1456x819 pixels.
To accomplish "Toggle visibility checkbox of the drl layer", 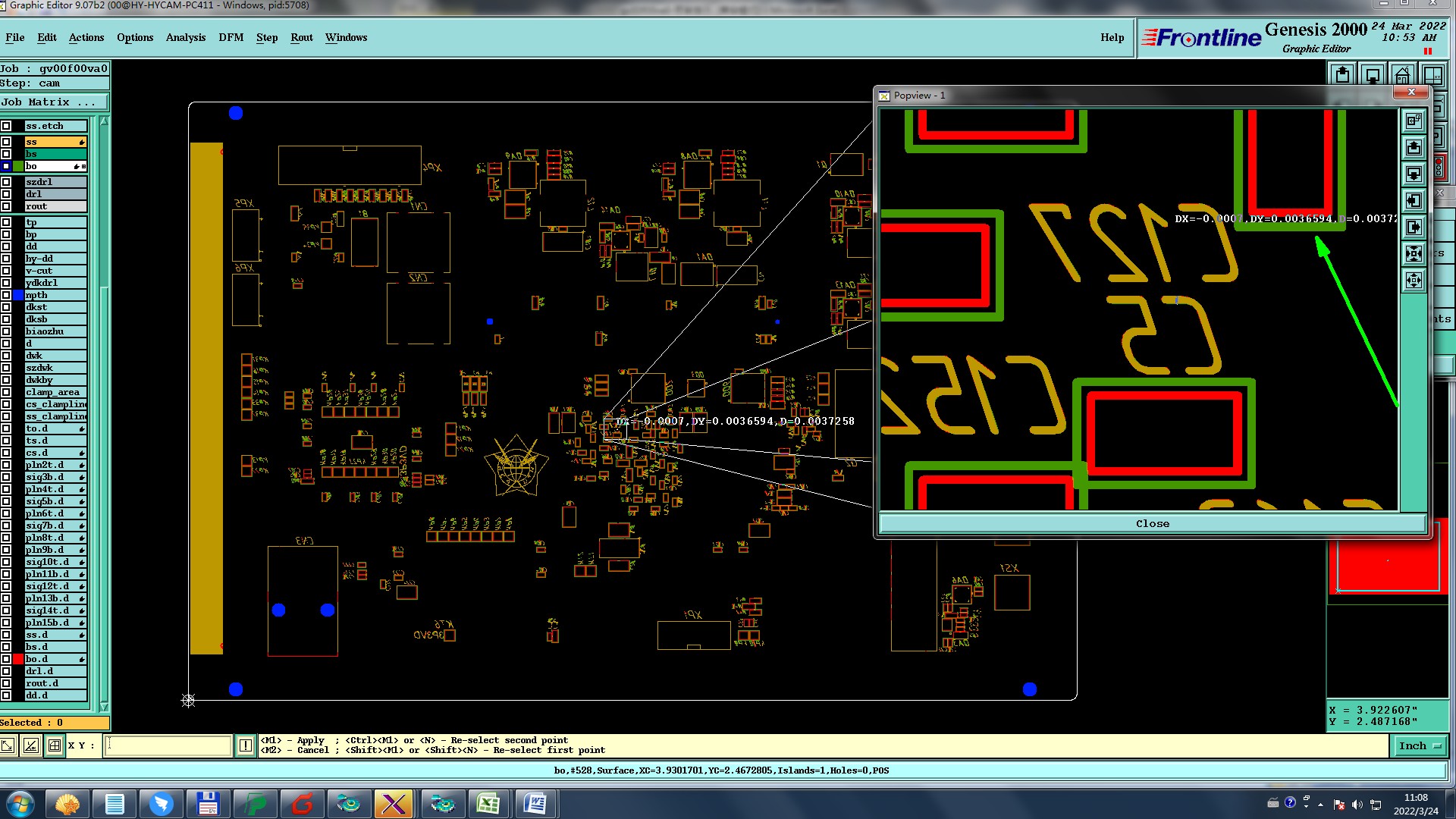I will coord(6,194).
